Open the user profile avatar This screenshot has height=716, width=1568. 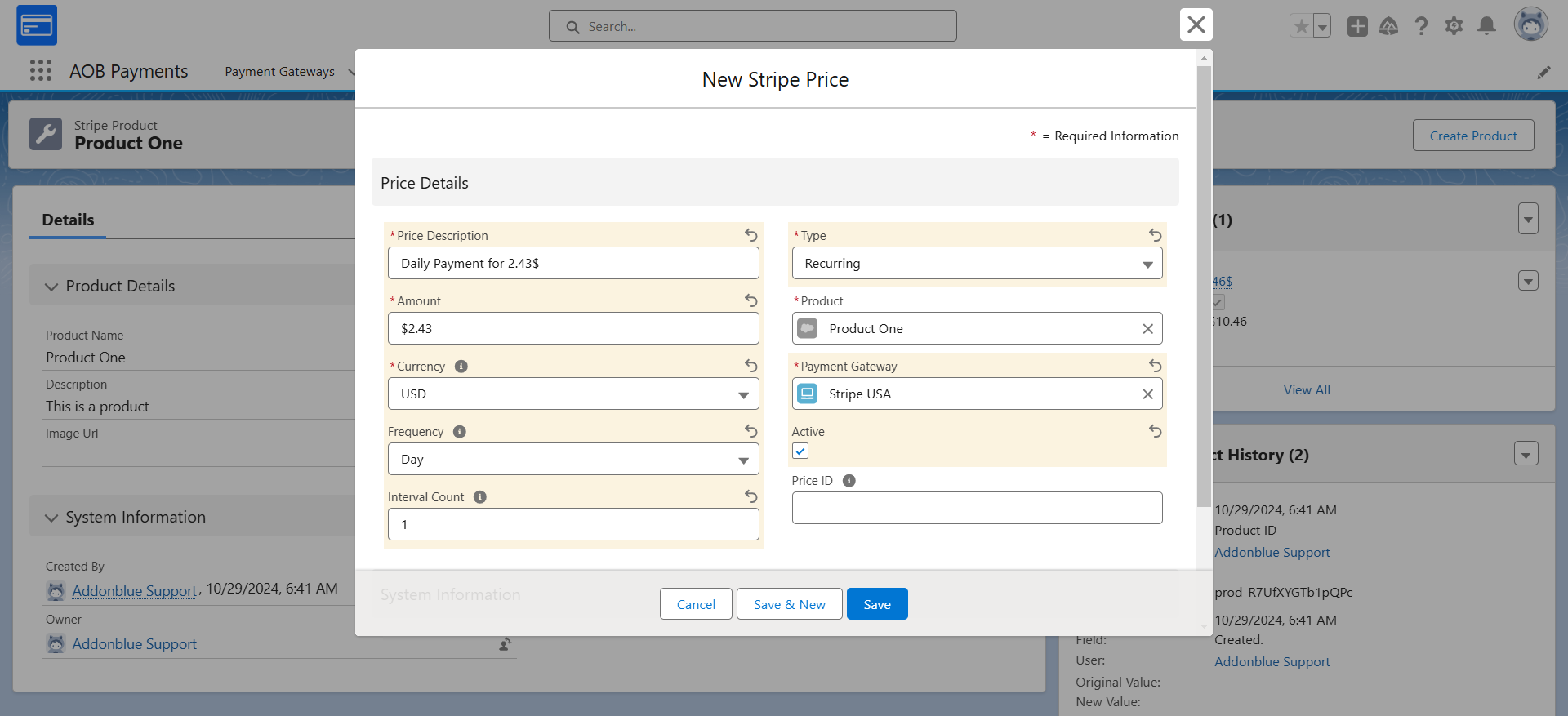point(1531,24)
